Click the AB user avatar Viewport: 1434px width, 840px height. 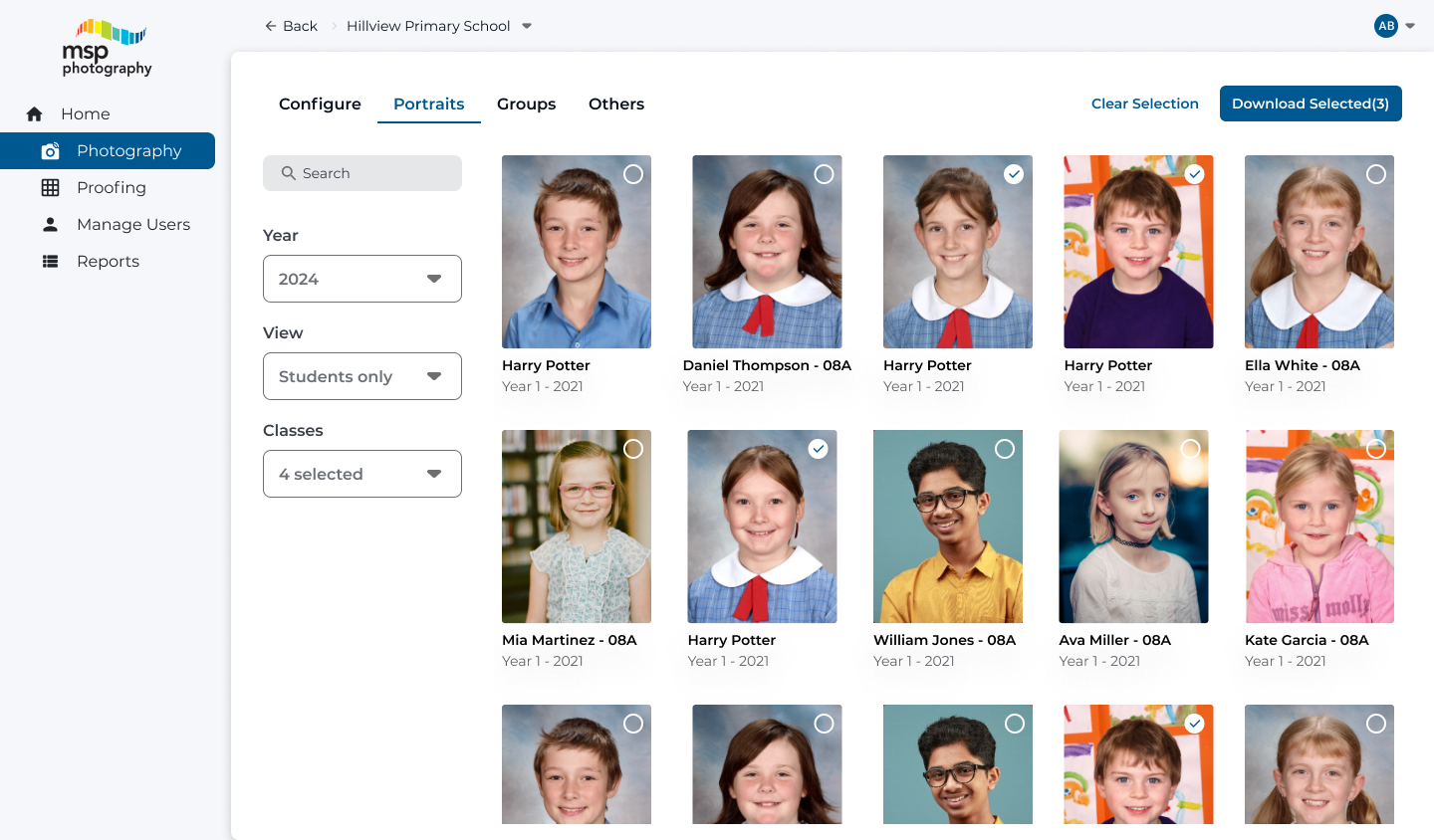[1386, 26]
